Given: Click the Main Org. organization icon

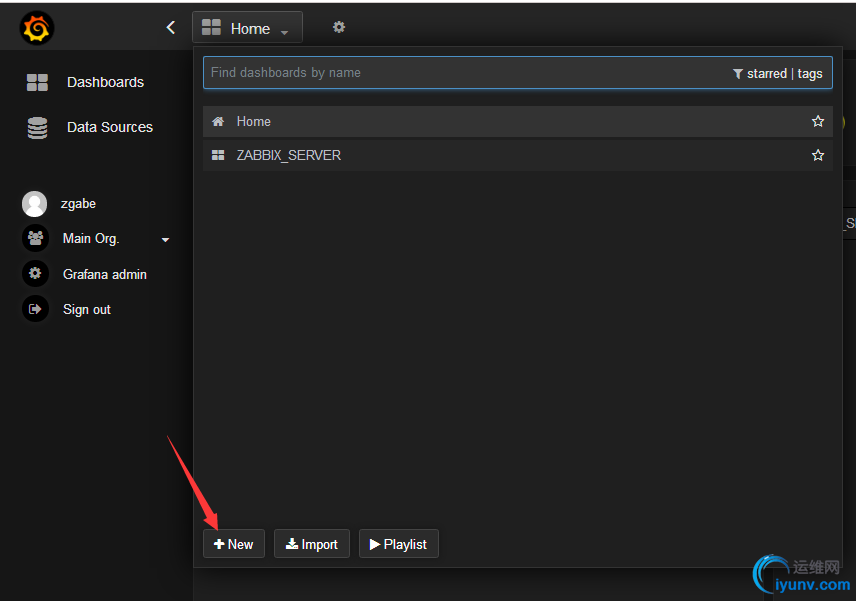Looking at the screenshot, I should coord(35,239).
